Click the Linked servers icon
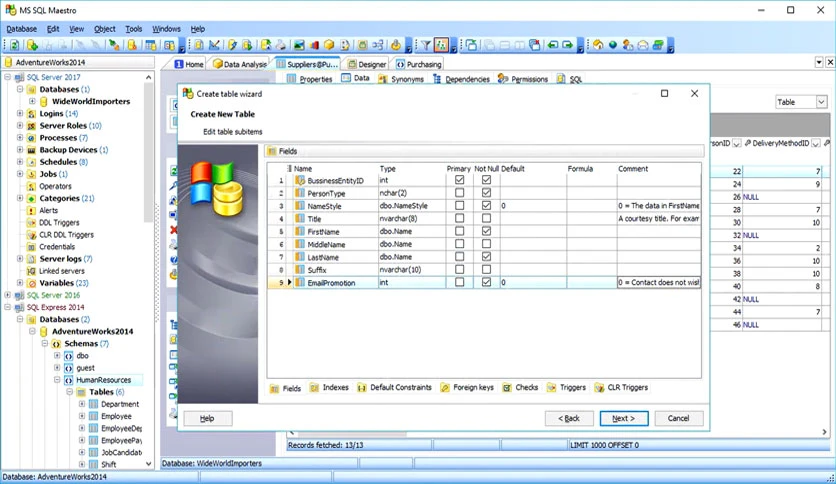This screenshot has height=484, width=836. click(x=31, y=271)
